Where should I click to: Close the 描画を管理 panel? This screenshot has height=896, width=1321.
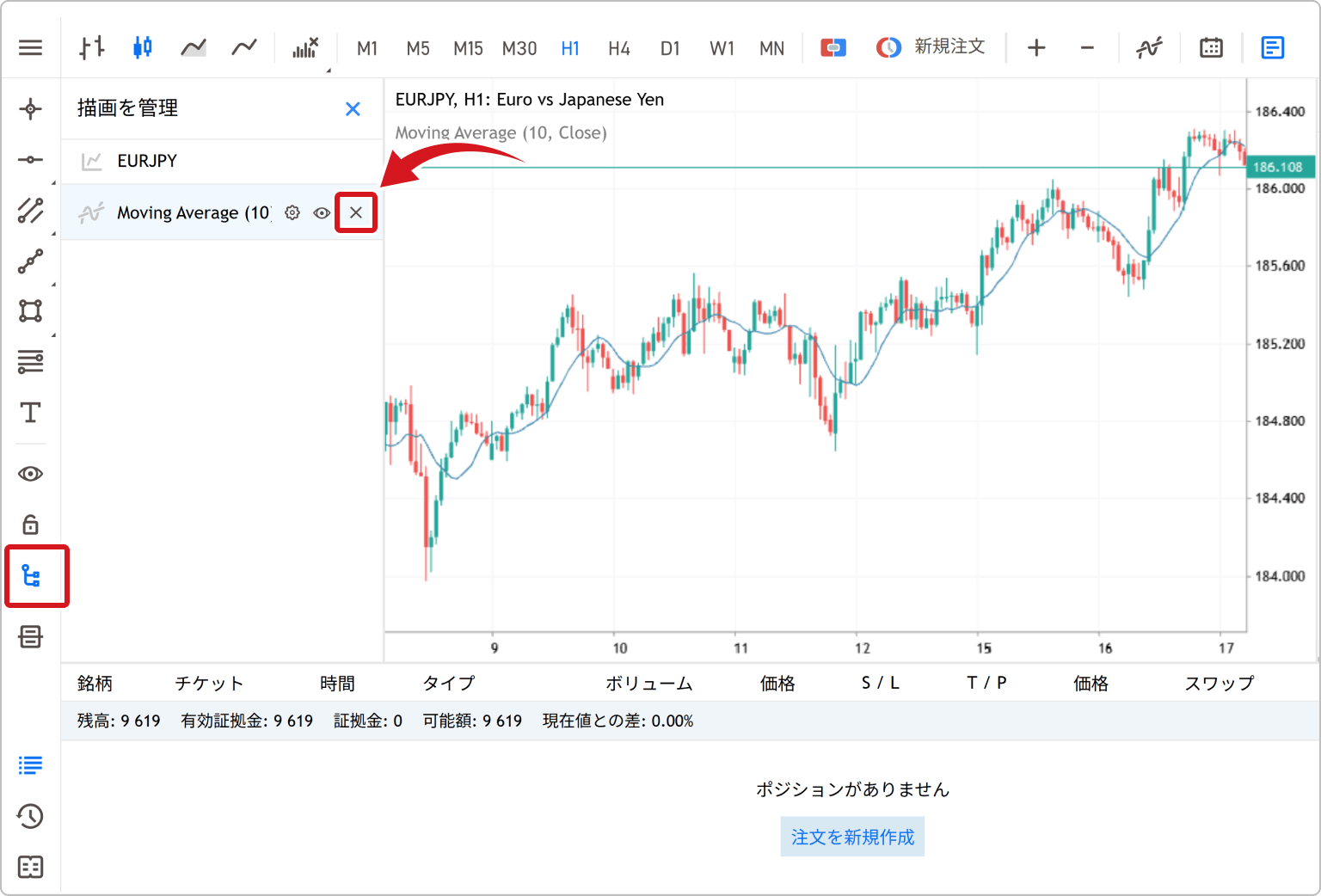[353, 109]
